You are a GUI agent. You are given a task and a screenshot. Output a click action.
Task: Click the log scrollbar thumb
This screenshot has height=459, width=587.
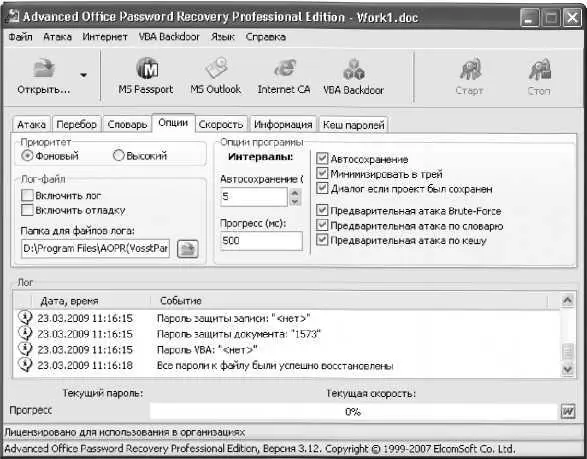coord(568,352)
